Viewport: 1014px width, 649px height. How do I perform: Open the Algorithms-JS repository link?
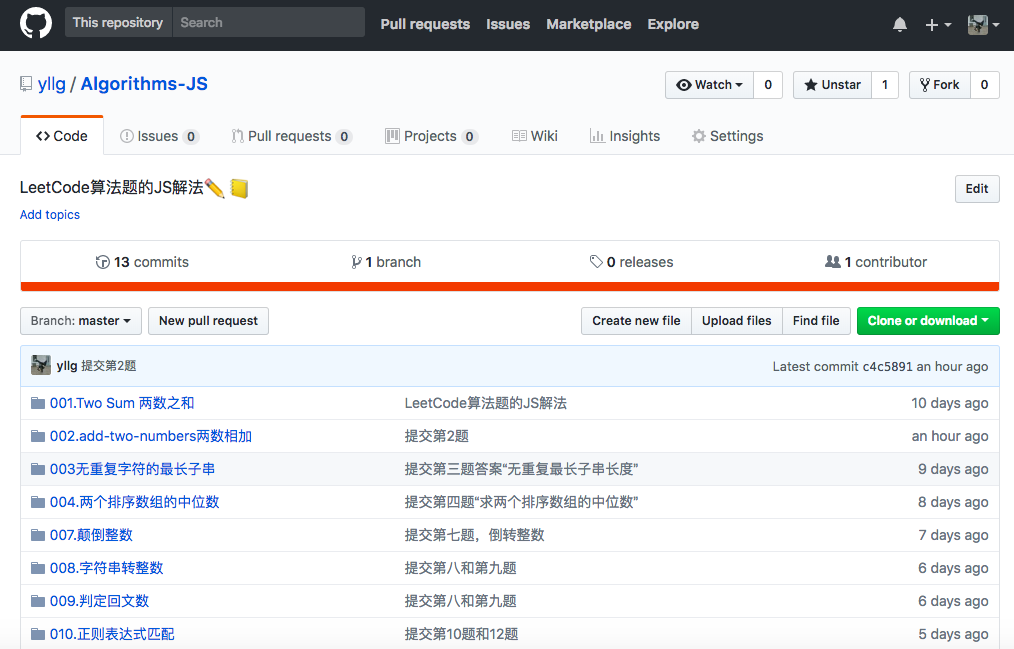pyautogui.click(x=144, y=84)
